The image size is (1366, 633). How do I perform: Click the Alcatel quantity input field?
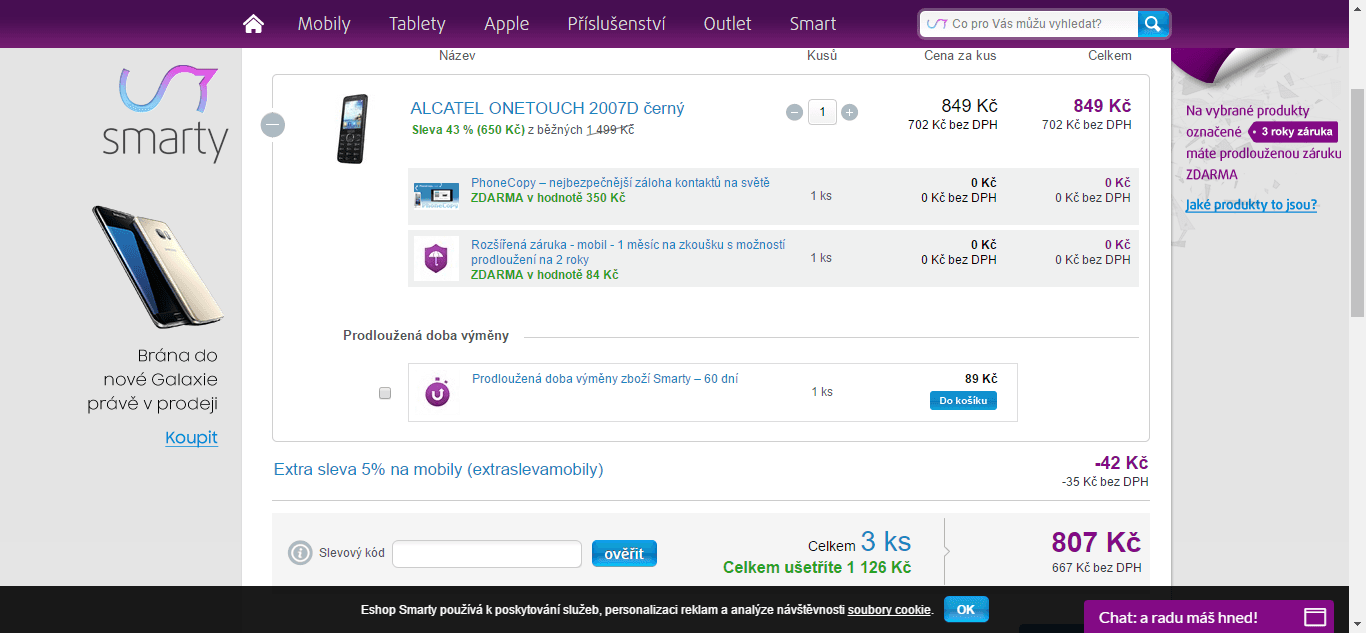822,112
